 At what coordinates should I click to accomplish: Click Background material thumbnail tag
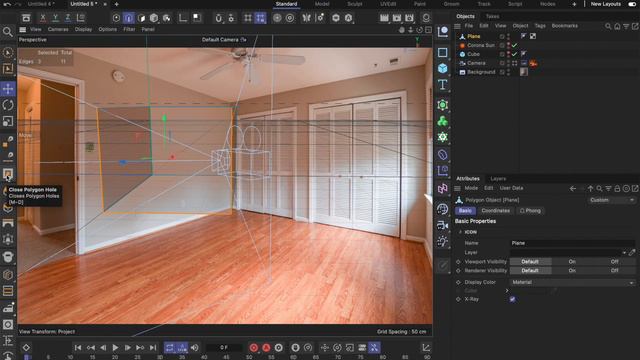point(524,72)
